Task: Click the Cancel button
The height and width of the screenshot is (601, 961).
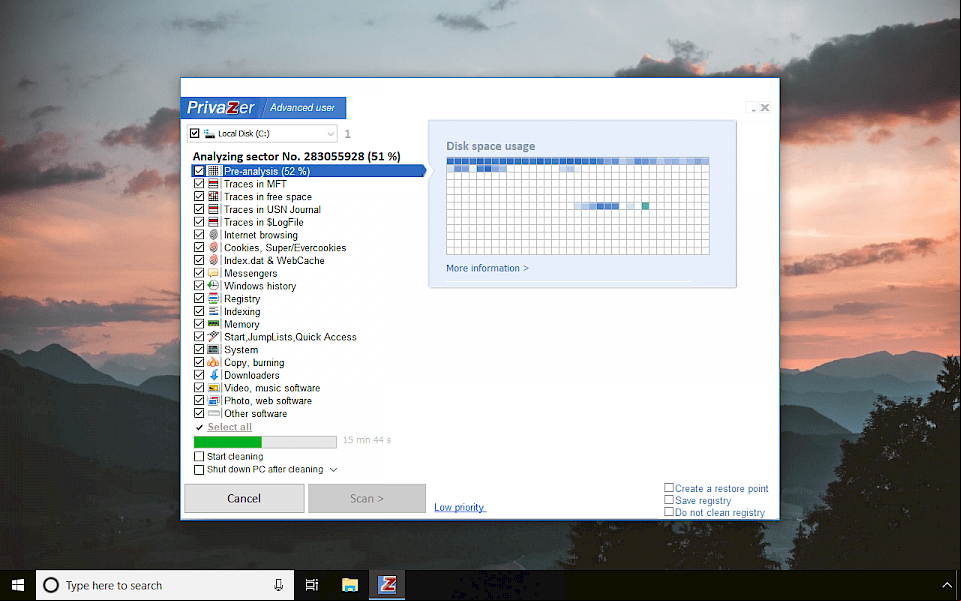Action: (244, 499)
